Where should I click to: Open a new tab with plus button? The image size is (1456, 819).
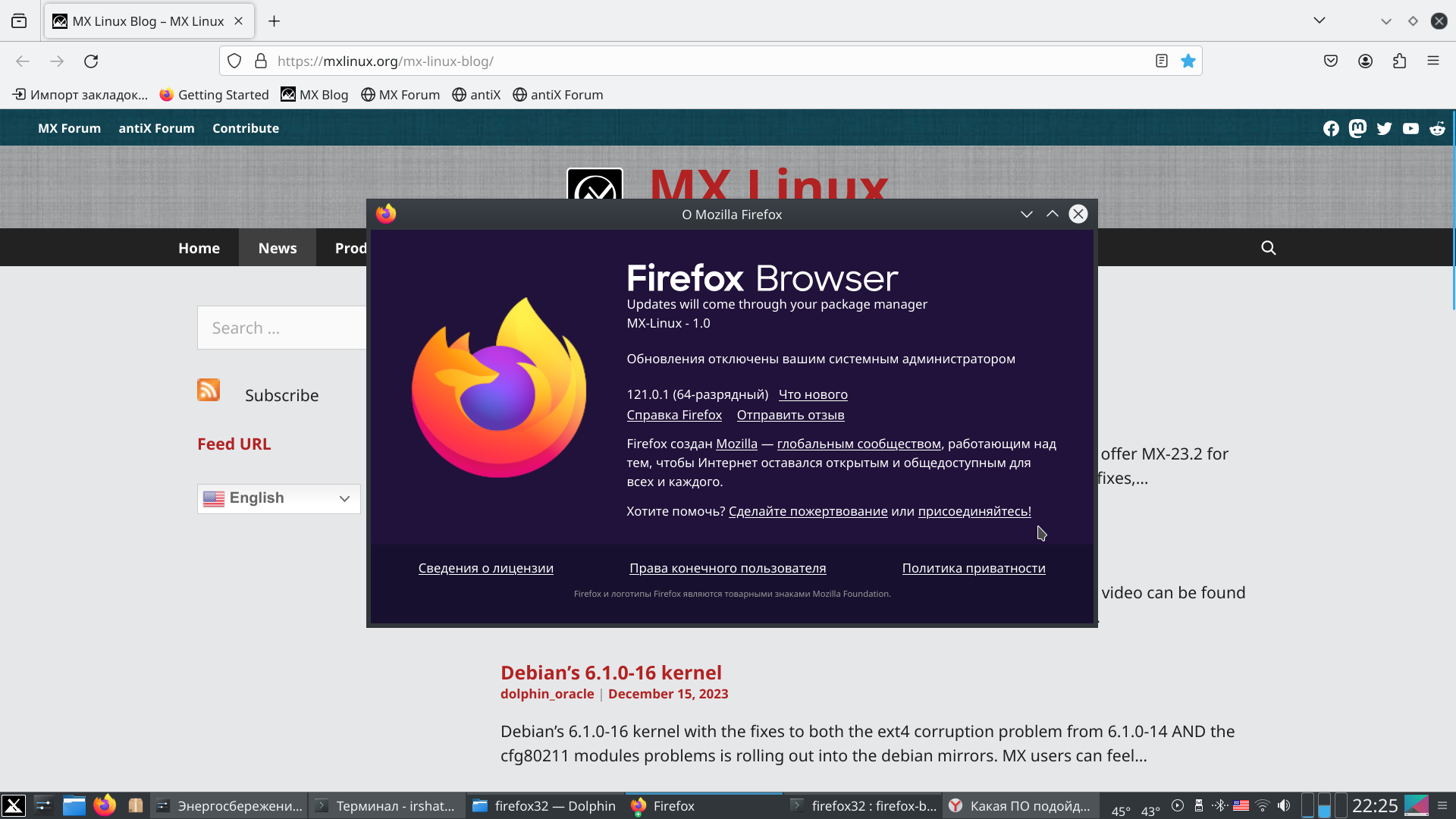[274, 21]
